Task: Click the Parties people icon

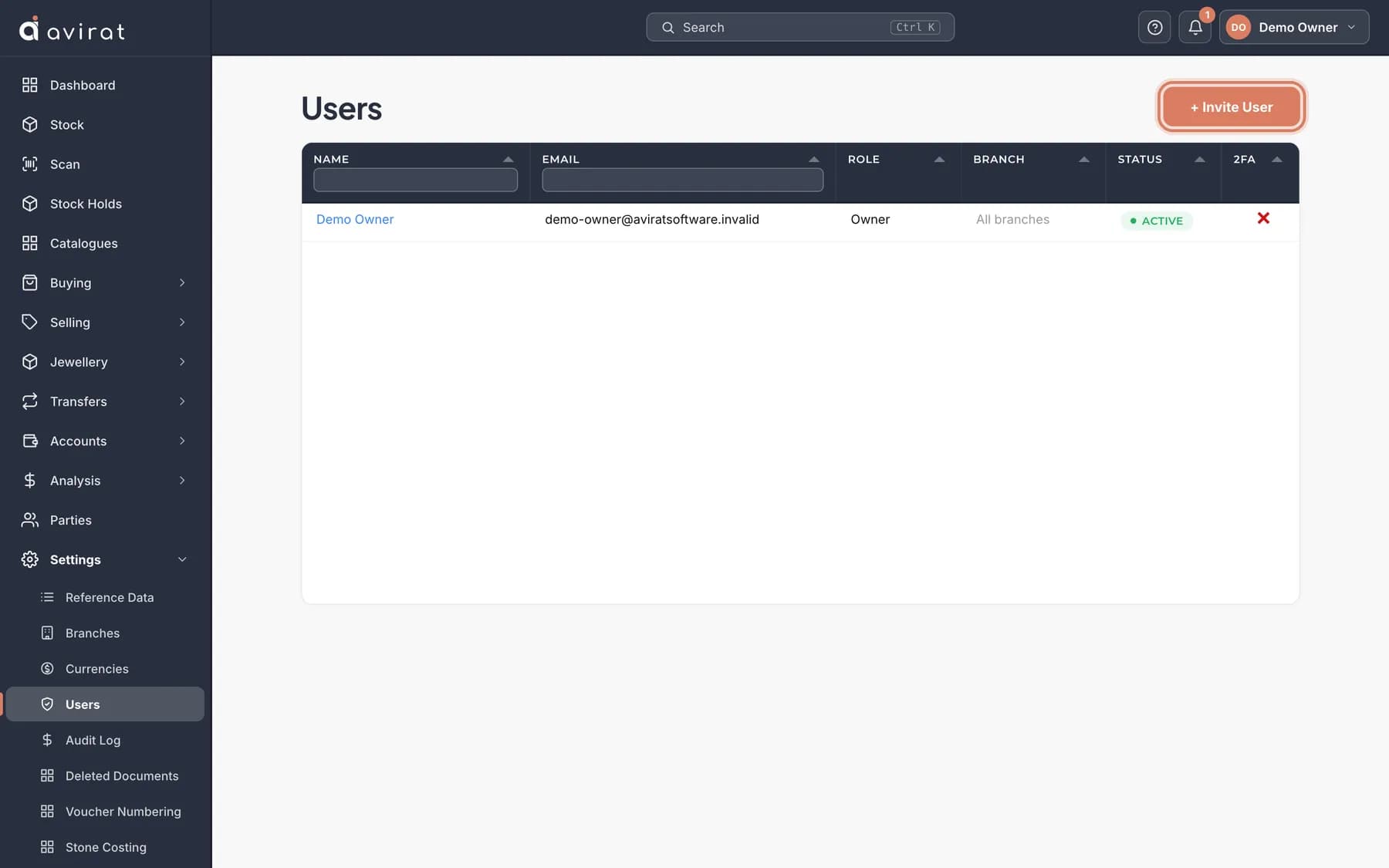Action: point(30,520)
